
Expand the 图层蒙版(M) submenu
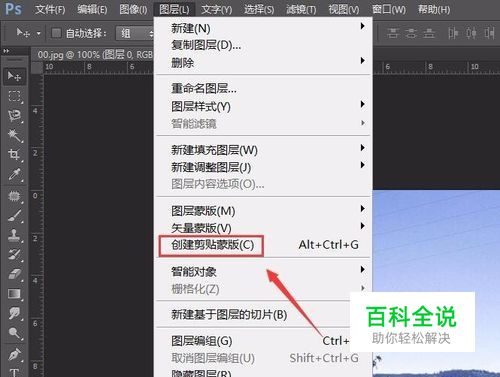[x=362, y=209]
